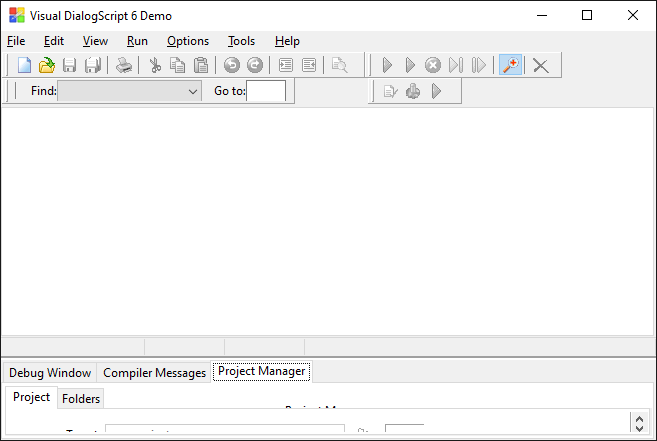Cut selection using the scissors icon
This screenshot has width=657, height=441.
click(x=155, y=65)
